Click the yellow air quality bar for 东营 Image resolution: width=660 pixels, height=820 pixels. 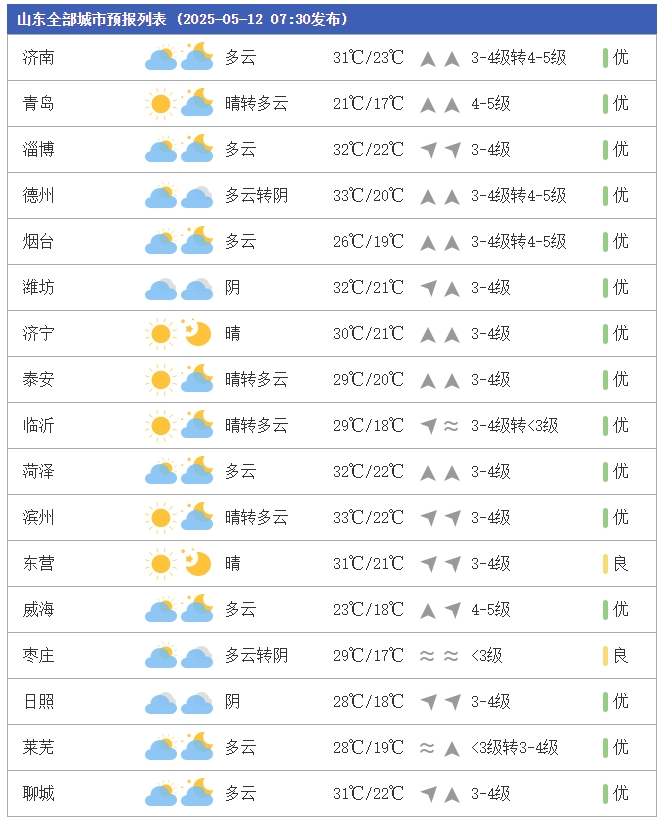(606, 564)
